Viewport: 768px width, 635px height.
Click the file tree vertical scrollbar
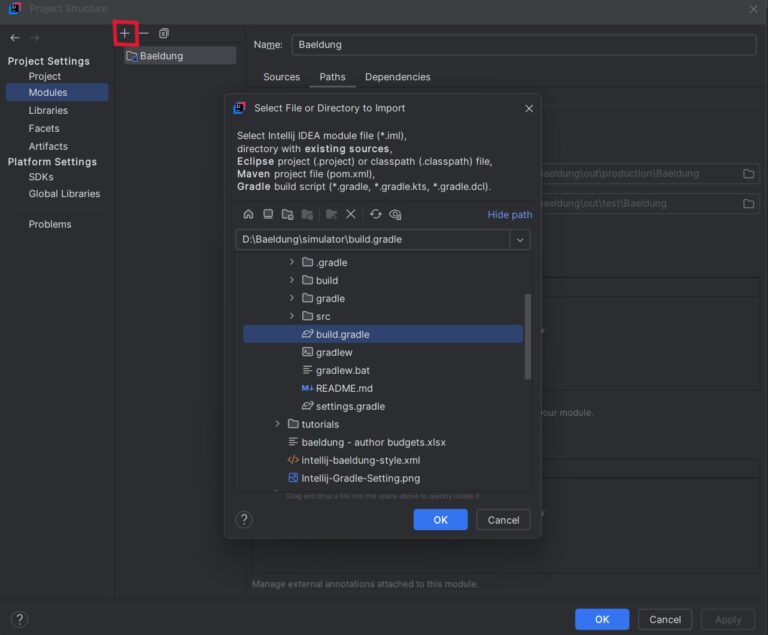coord(527,335)
